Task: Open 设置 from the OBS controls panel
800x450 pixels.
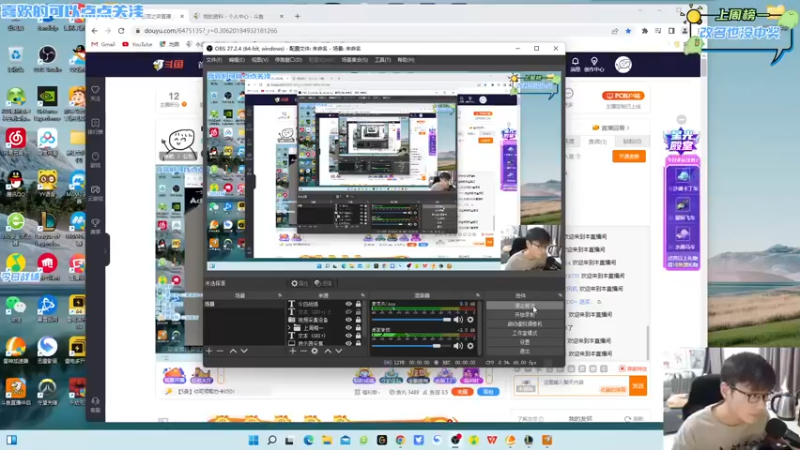Action: pos(524,342)
